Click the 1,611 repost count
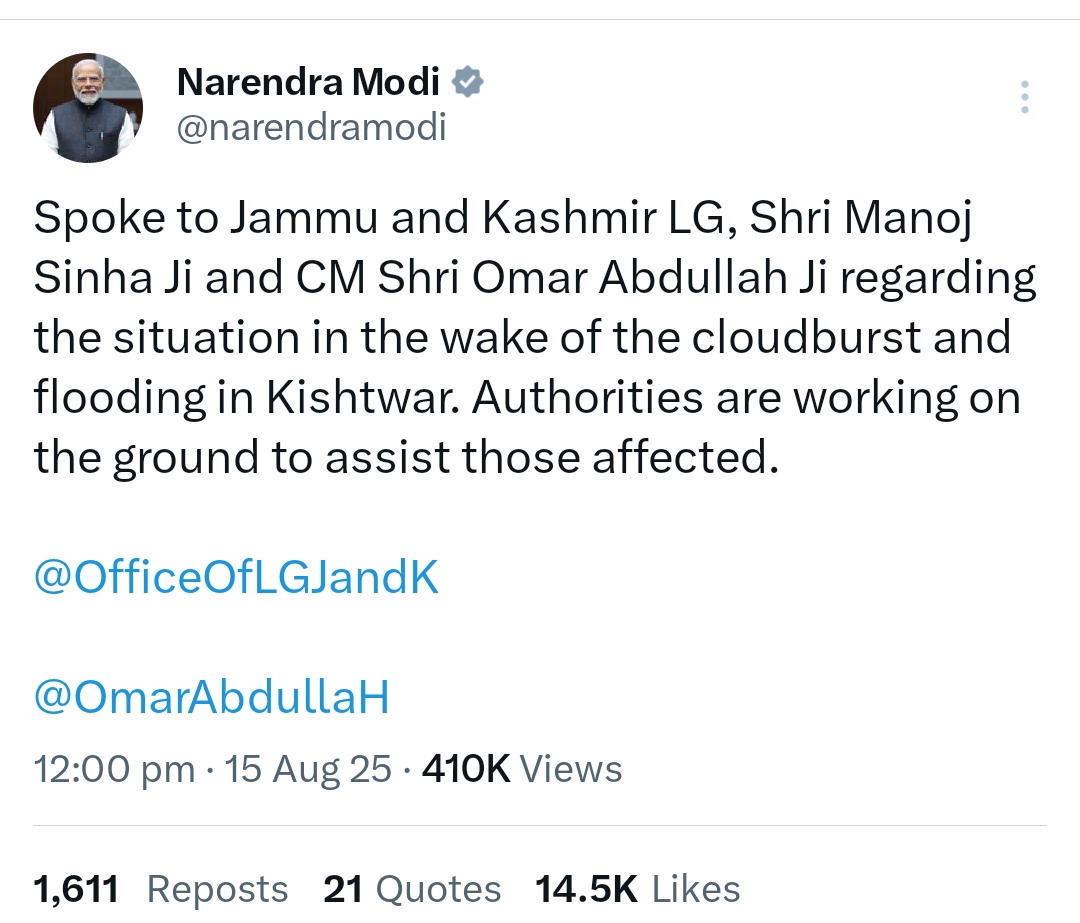Screen dimensions: 1080x923 [x=76, y=888]
